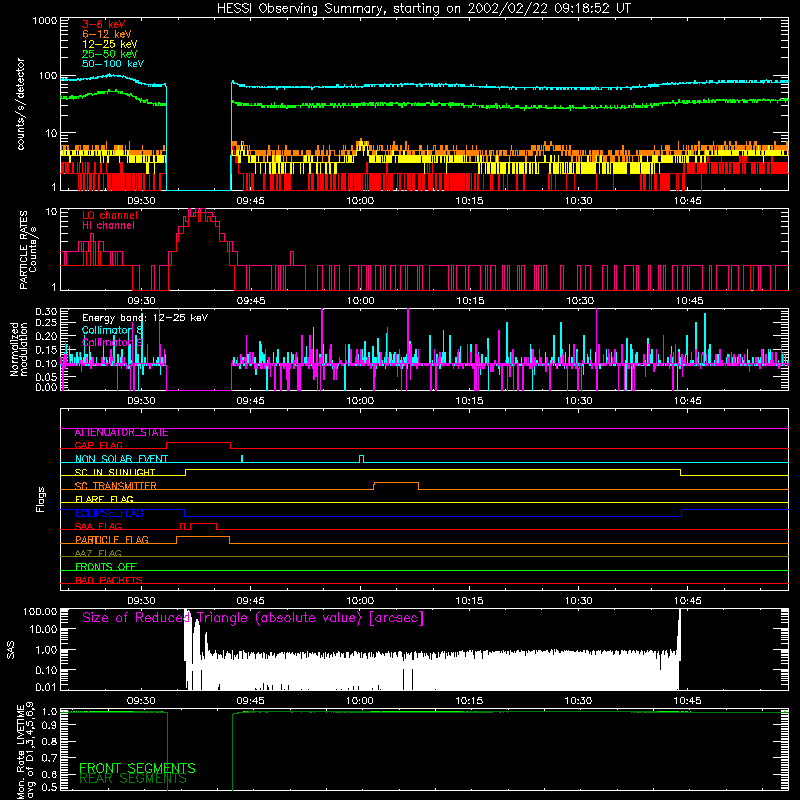The width and height of the screenshot is (800, 800).
Task: Click the 1000 tick label on count-rate axis
Action: point(45,21)
